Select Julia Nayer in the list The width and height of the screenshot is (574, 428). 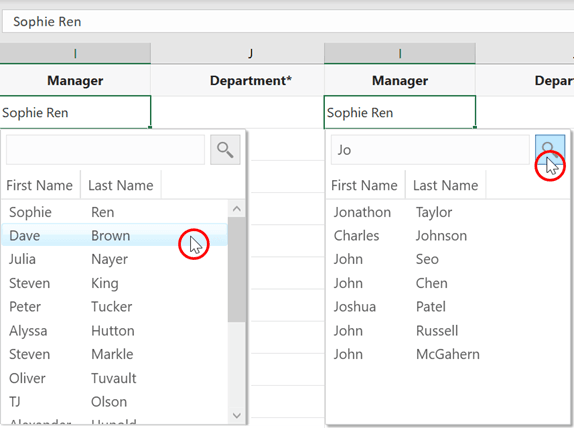coord(115,259)
